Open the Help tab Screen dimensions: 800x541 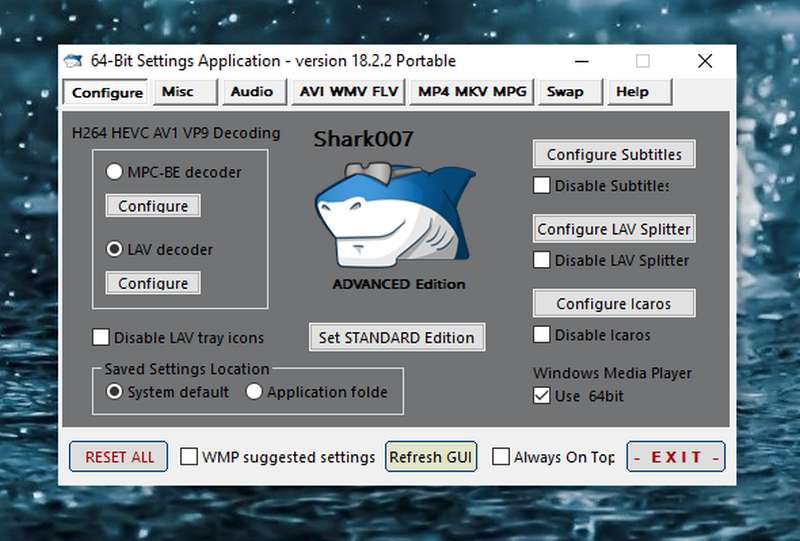coord(640,92)
